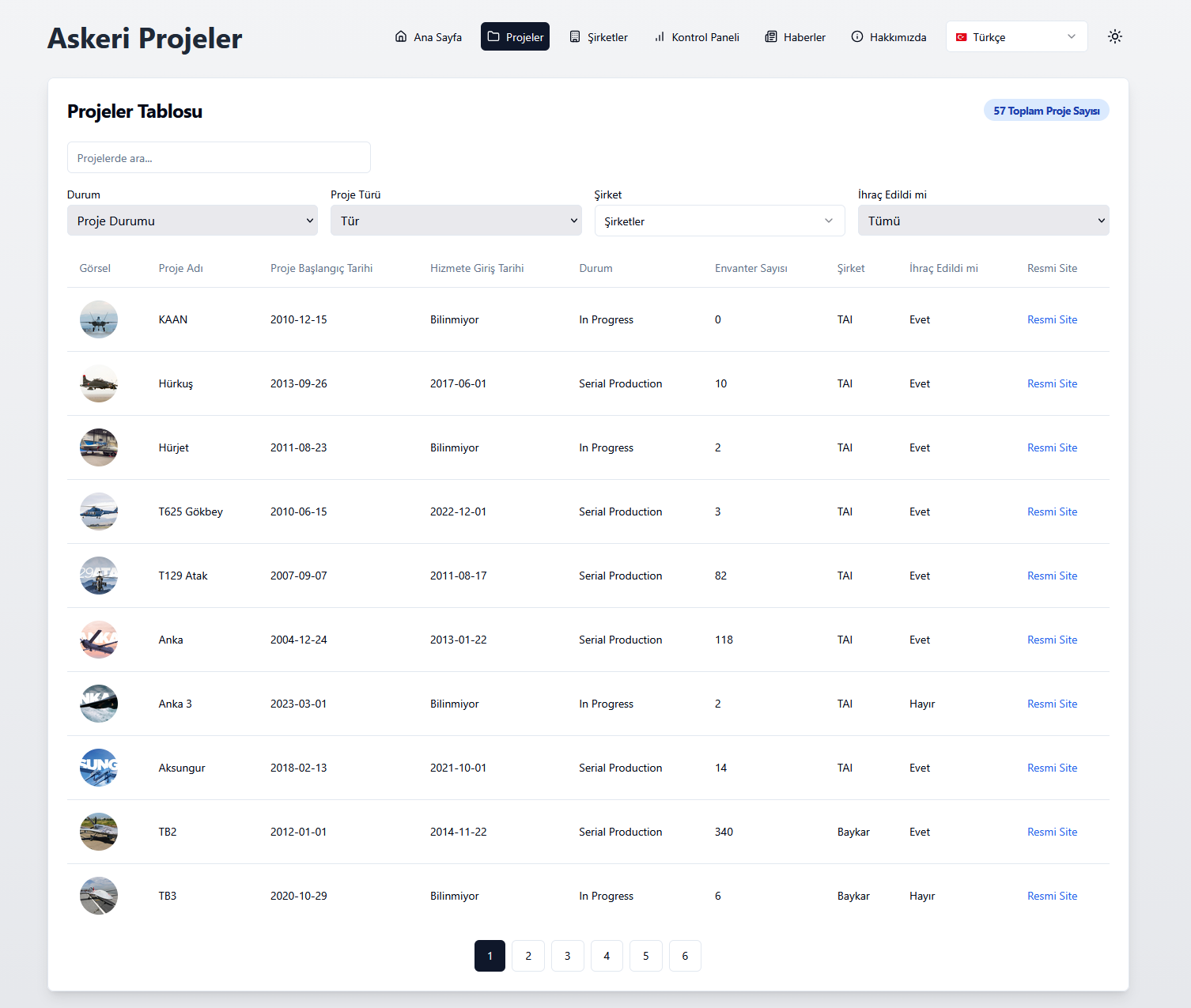Focus the Projelerde ara search field
The width and height of the screenshot is (1191, 1008).
pyautogui.click(x=219, y=157)
